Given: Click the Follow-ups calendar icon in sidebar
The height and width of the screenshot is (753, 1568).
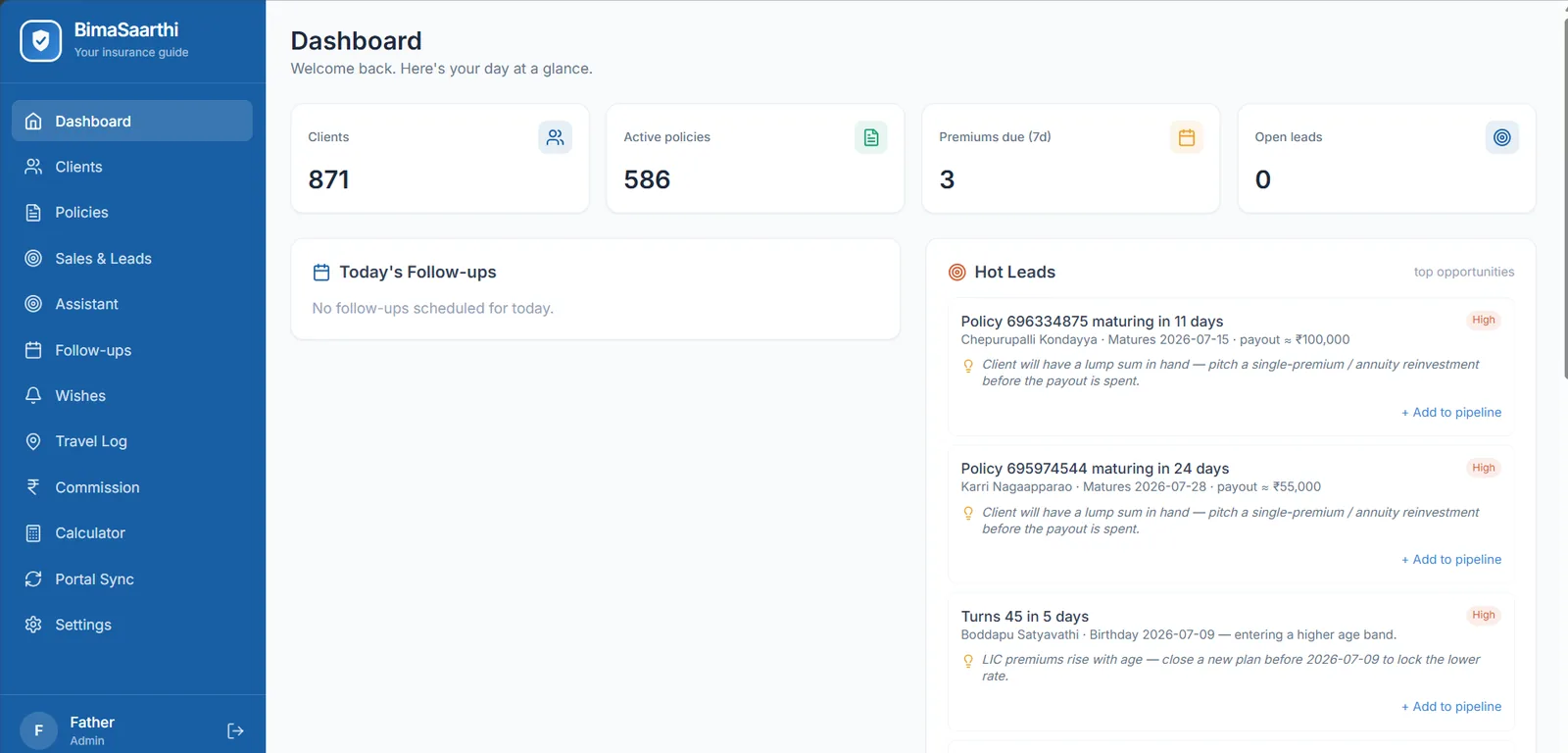Looking at the screenshot, I should pyautogui.click(x=33, y=350).
